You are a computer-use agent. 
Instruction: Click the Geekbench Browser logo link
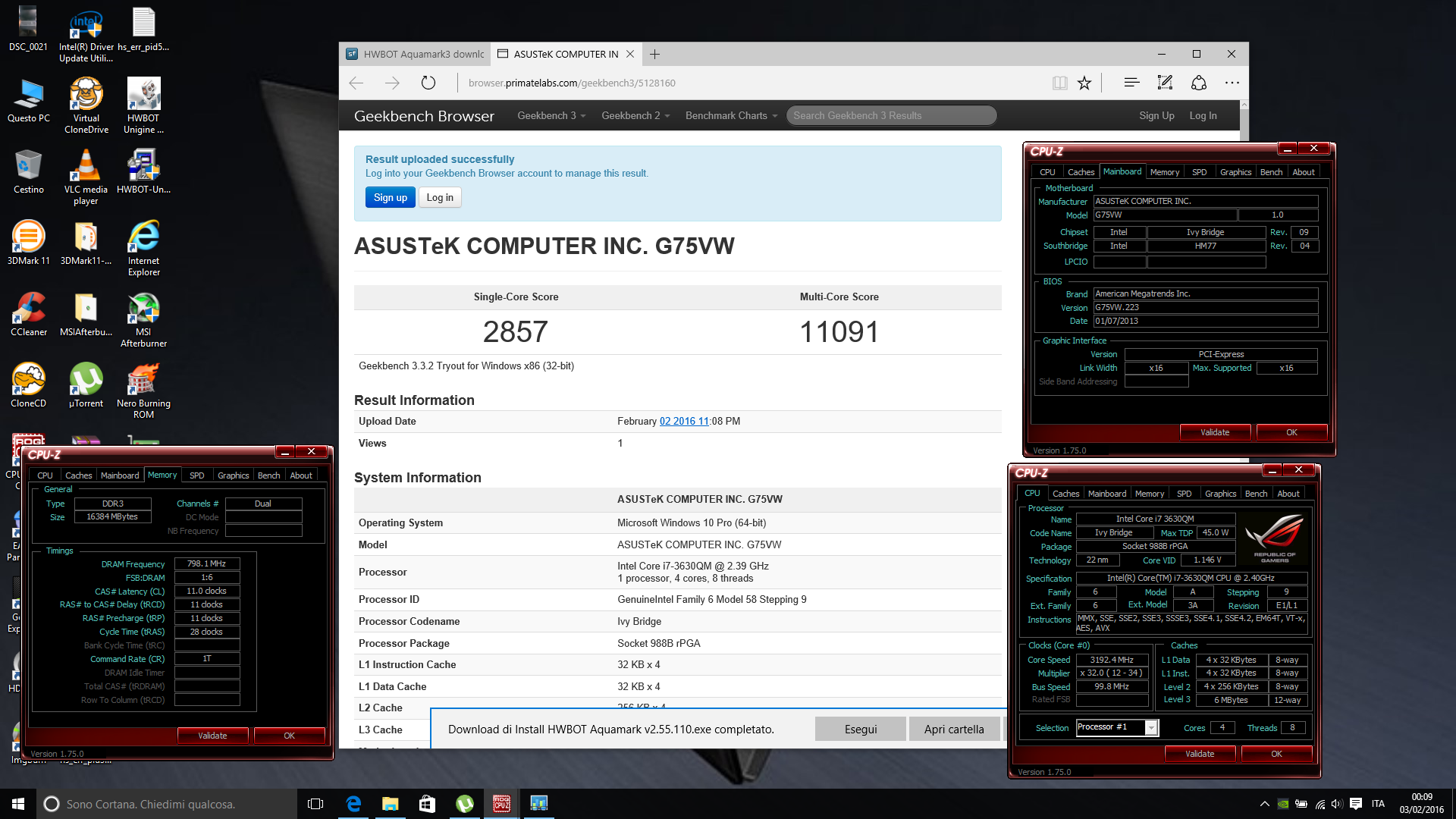[424, 116]
